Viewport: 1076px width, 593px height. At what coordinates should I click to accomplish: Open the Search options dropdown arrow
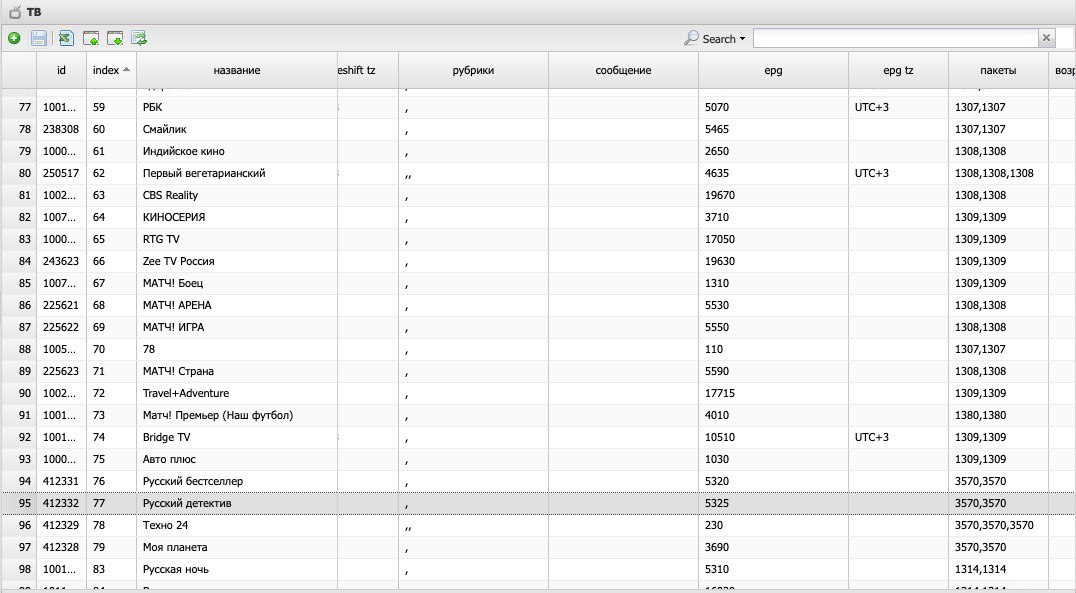[x=742, y=39]
